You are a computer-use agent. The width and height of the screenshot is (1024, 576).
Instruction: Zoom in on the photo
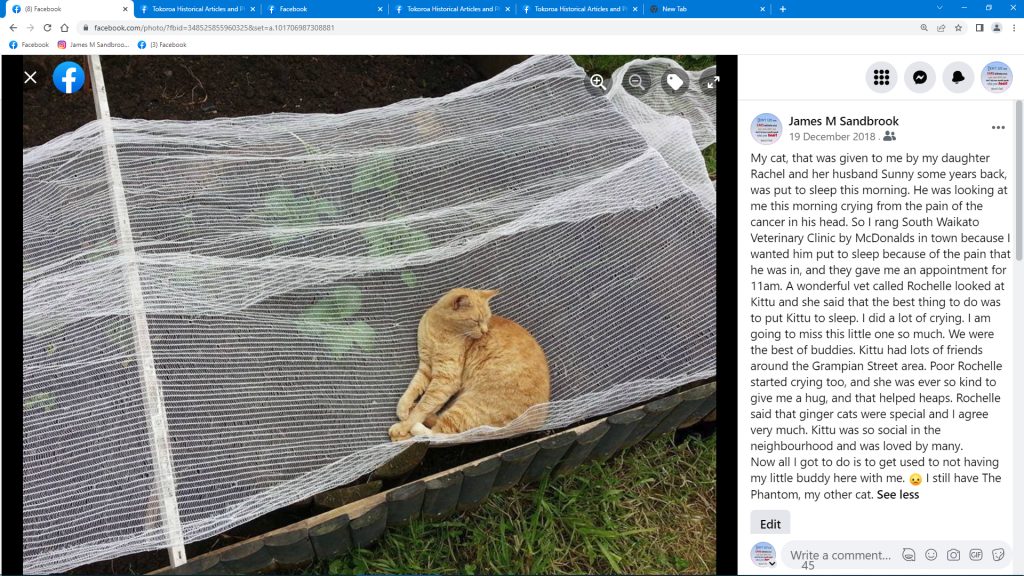598,82
